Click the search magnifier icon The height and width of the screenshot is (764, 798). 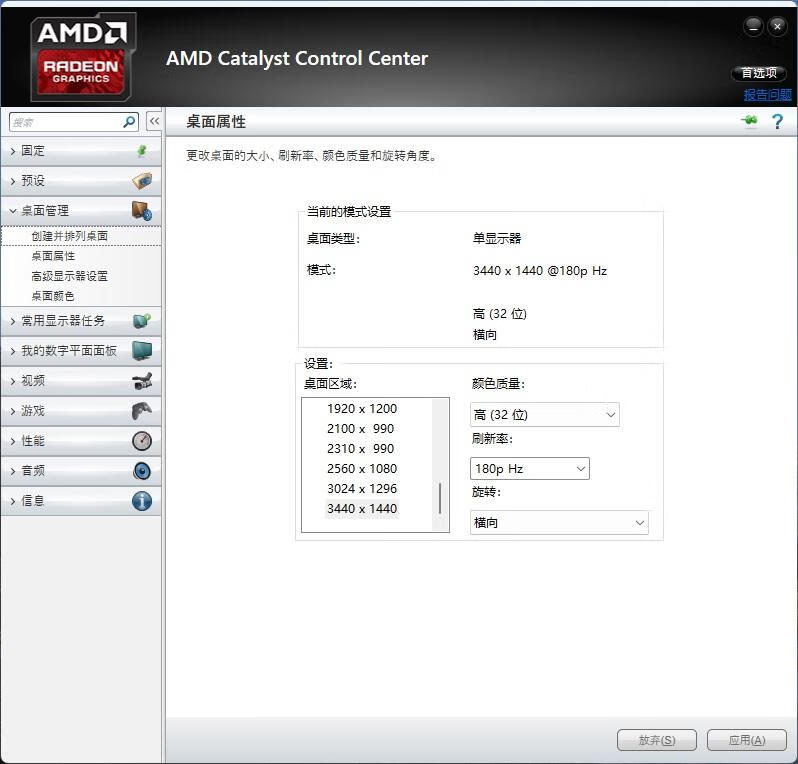pyautogui.click(x=129, y=122)
